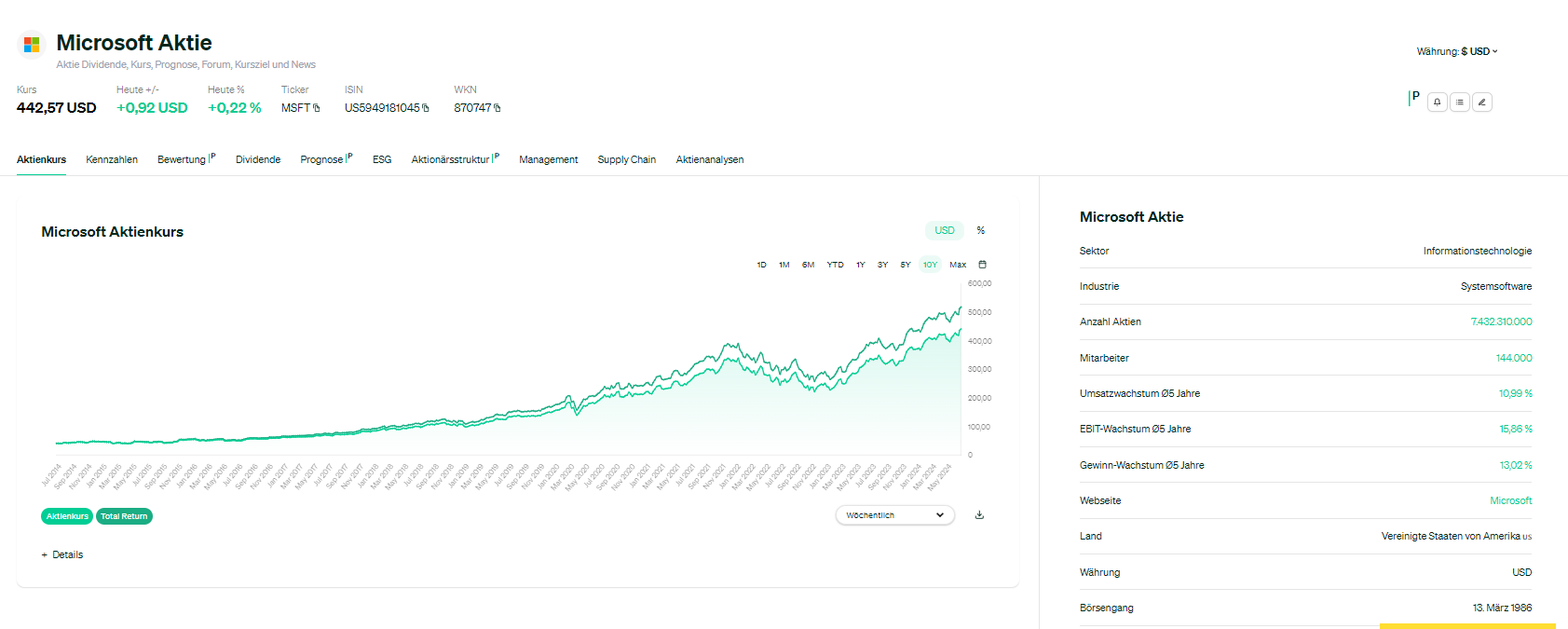The image size is (1568, 629).
Task: Open the Bewertung tab
Action: pos(186,159)
